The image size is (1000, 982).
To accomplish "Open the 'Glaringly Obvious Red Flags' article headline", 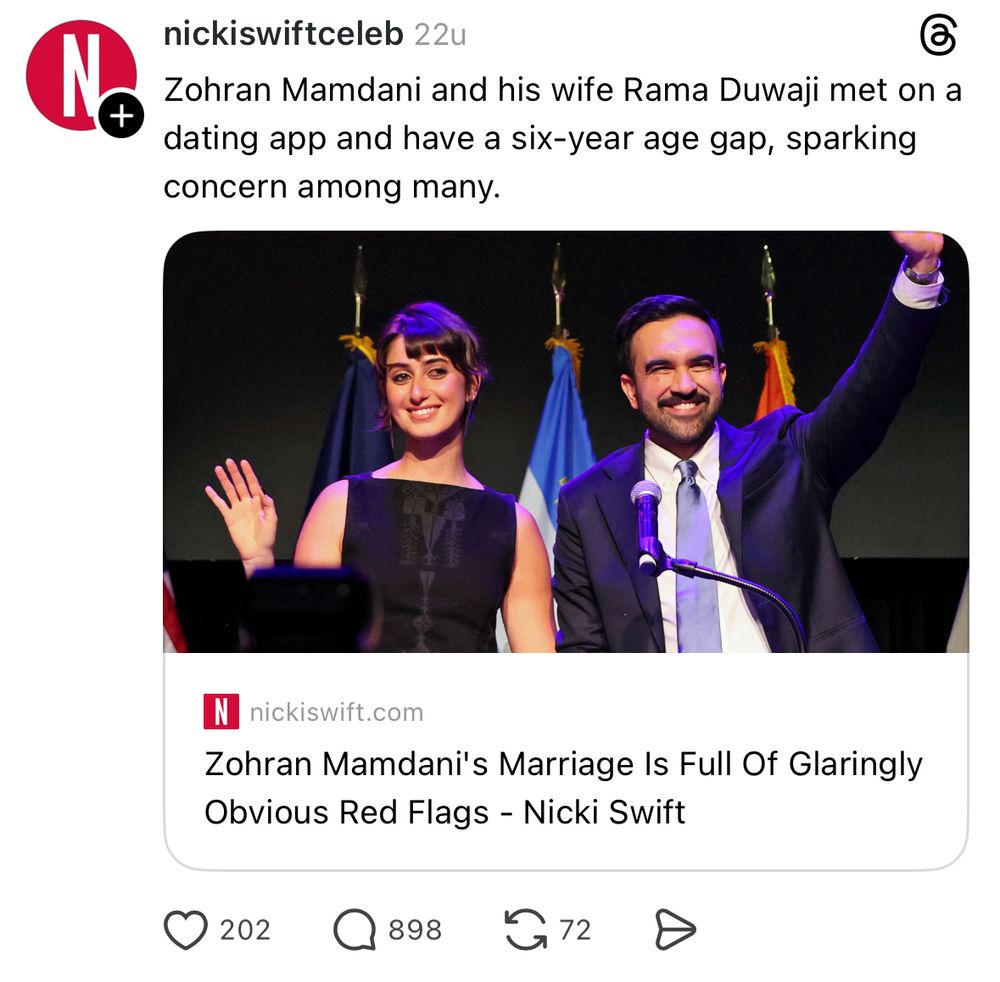I will tap(563, 787).
